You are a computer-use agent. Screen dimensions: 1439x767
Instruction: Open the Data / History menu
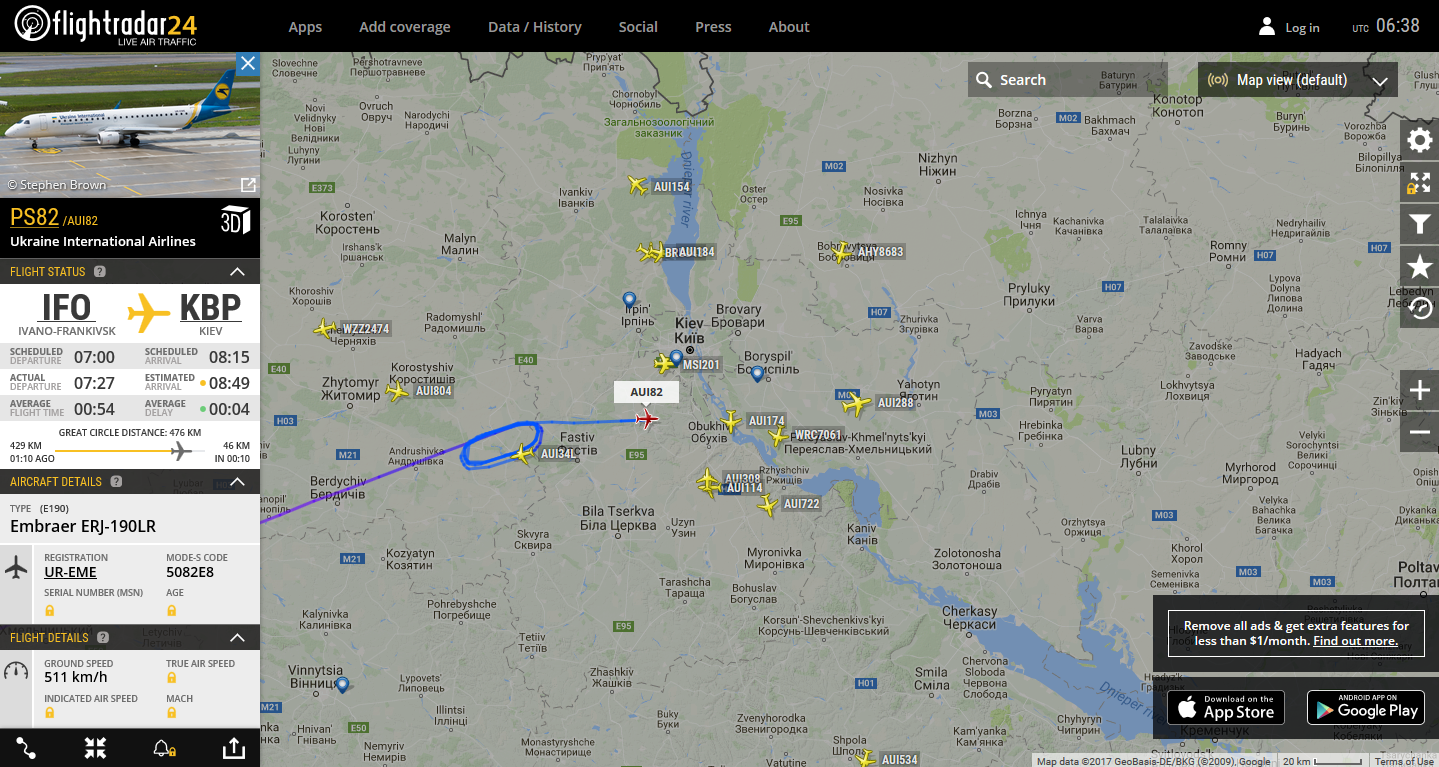pyautogui.click(x=535, y=27)
